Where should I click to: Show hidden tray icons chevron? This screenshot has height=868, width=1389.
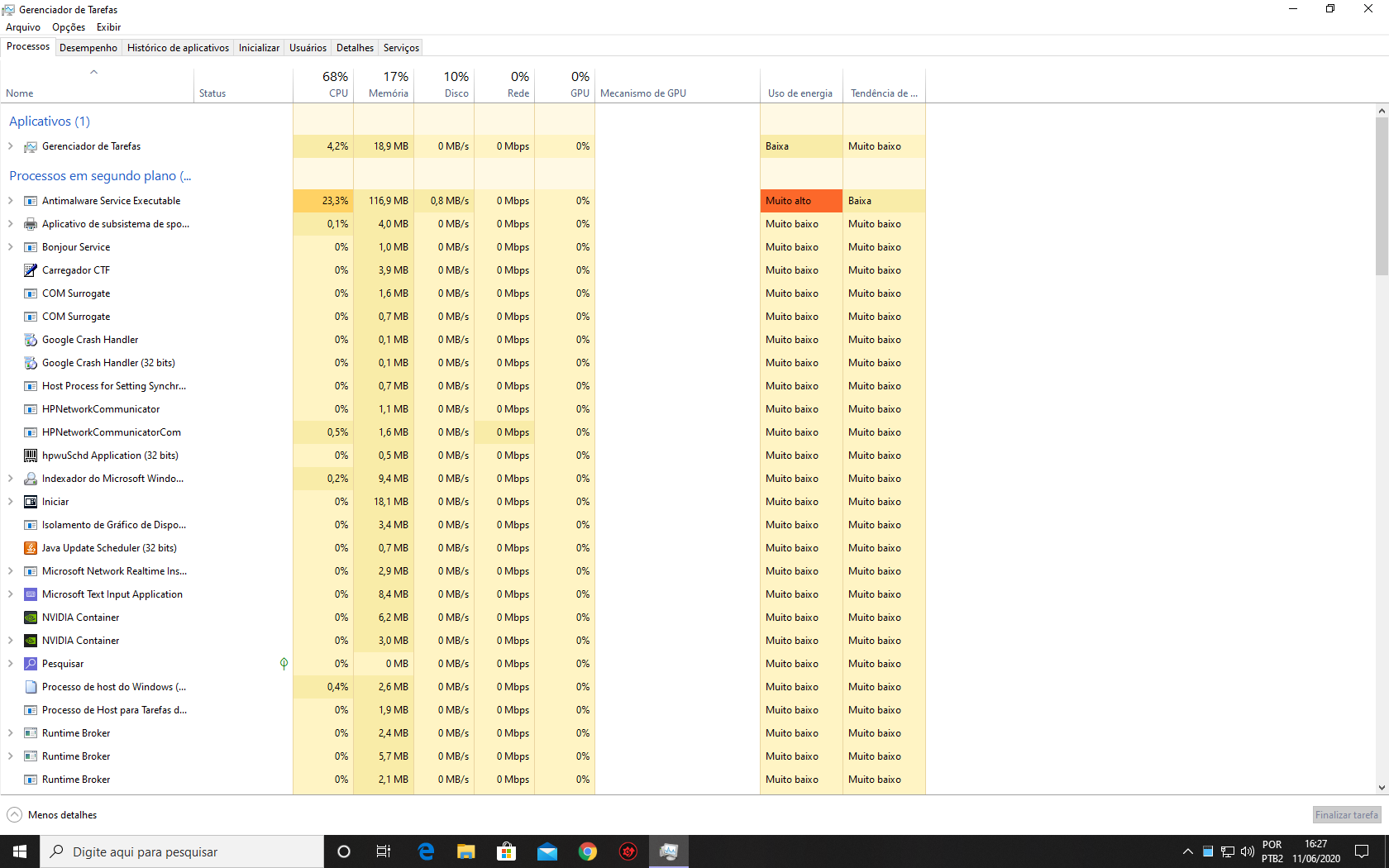[1188, 851]
